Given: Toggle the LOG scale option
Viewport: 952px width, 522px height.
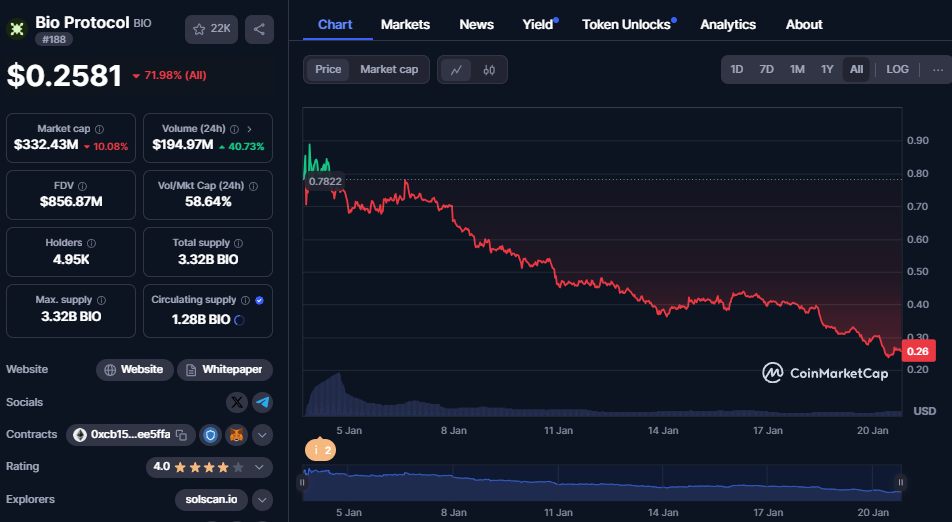Looking at the screenshot, I should [897, 70].
